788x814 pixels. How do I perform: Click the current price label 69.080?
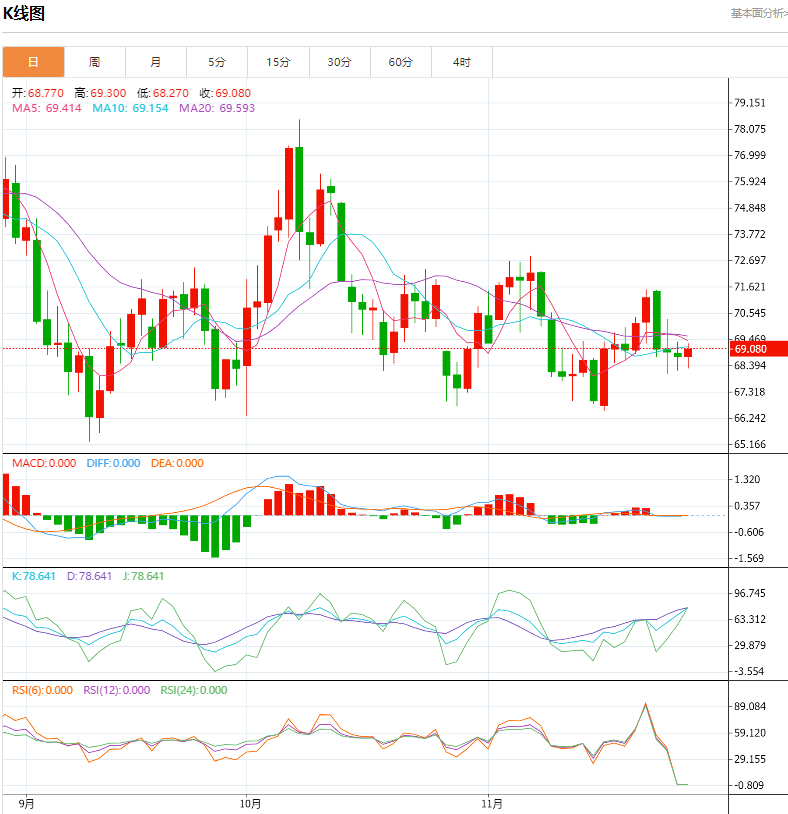click(x=758, y=349)
